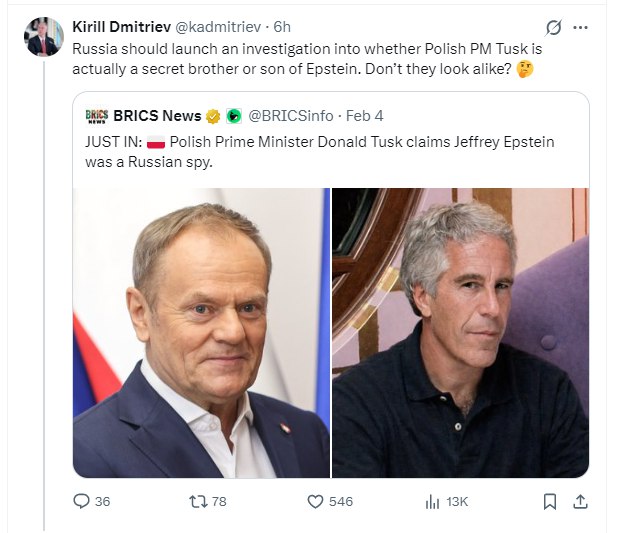620x533 pixels.
Task: Like the post with the heart icon
Action: pos(315,501)
